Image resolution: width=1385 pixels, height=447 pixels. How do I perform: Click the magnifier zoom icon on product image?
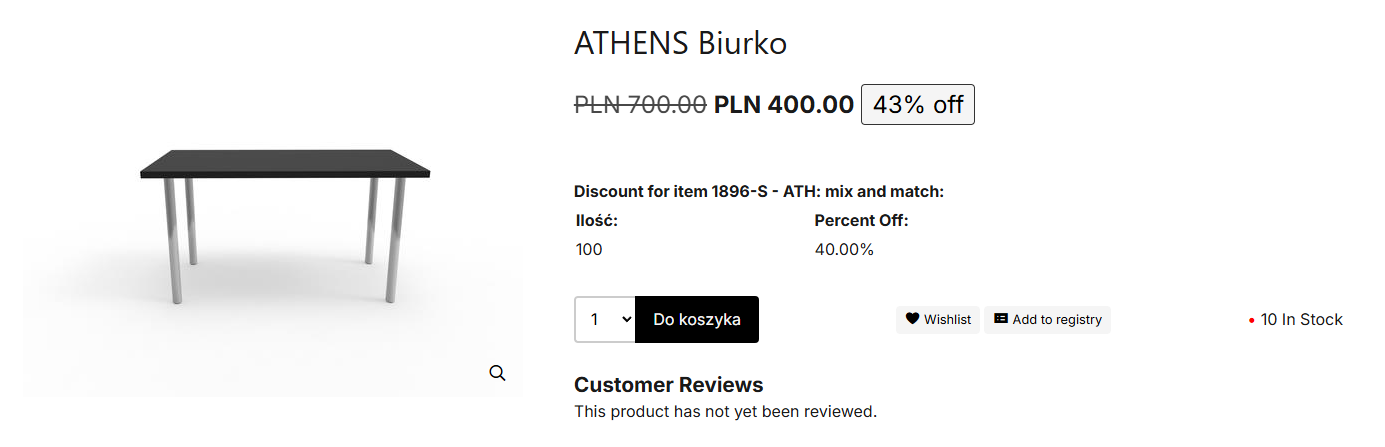(497, 373)
